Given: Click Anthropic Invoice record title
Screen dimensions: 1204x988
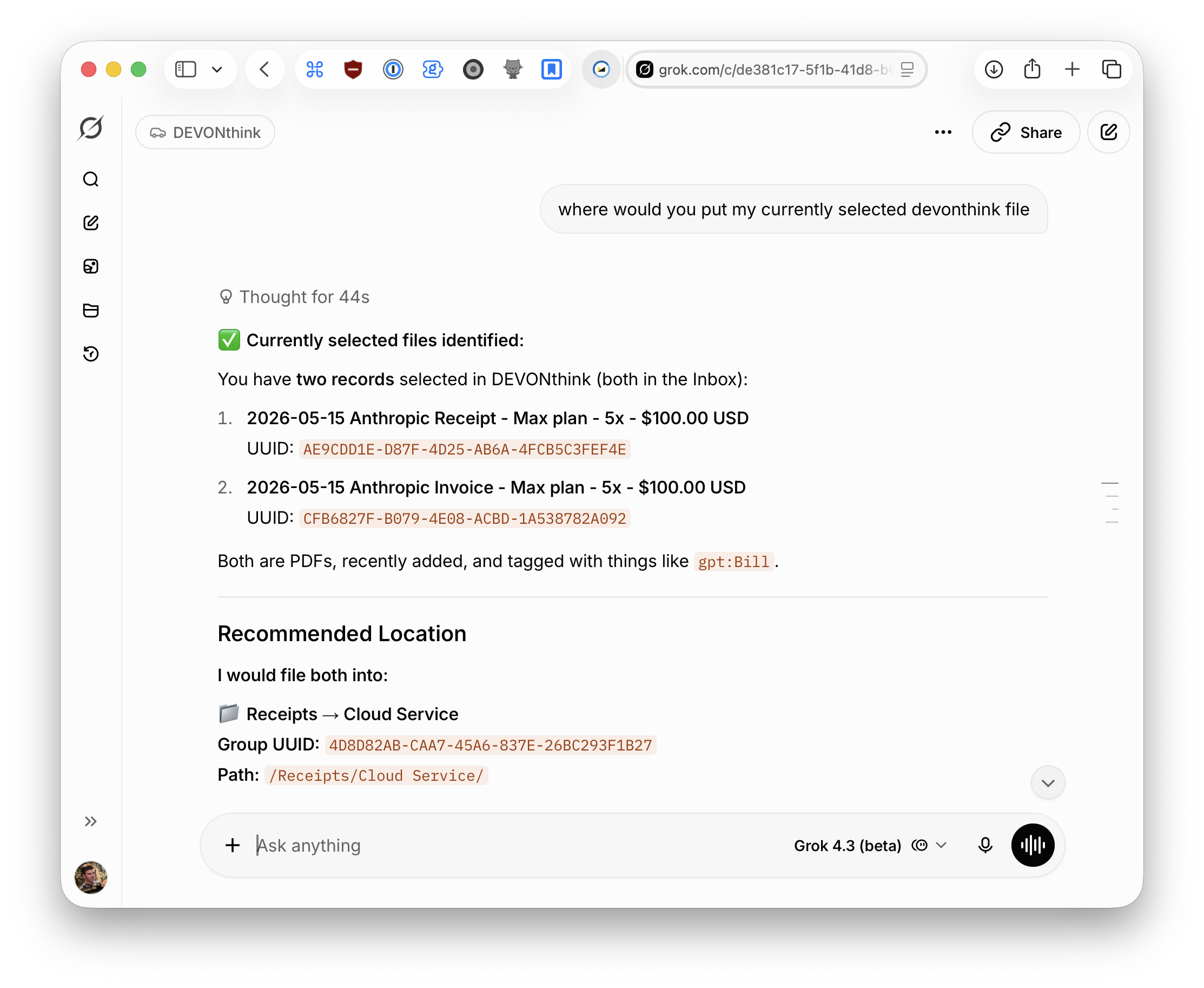Looking at the screenshot, I should coord(496,488).
